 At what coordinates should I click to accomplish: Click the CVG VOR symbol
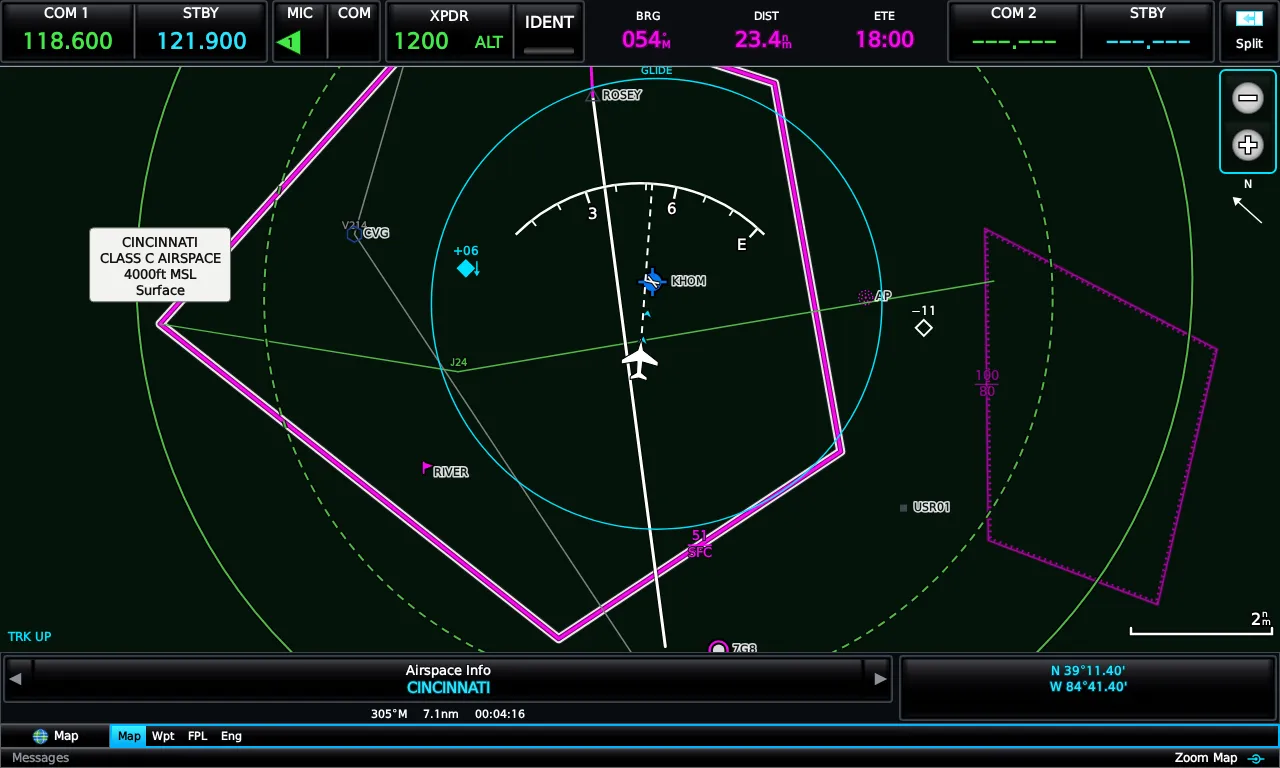coord(353,234)
